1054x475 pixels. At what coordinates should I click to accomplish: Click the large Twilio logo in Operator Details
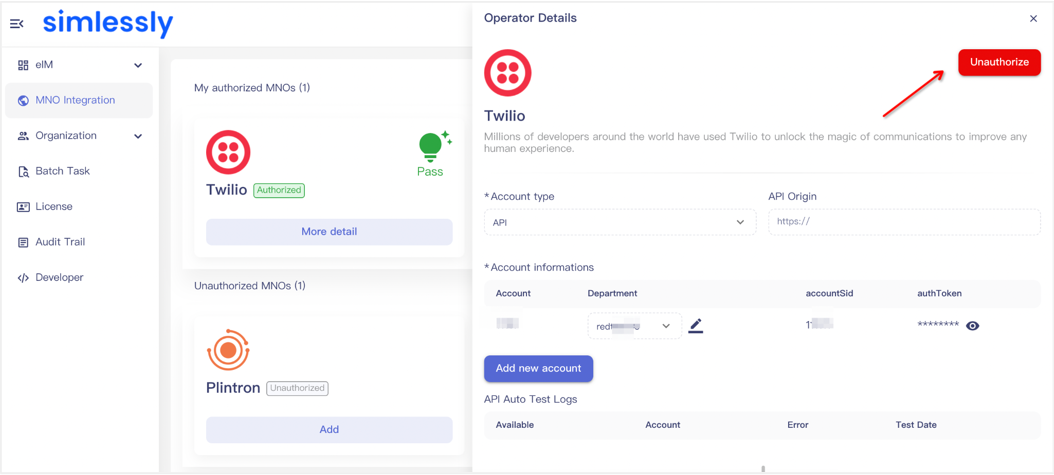508,73
